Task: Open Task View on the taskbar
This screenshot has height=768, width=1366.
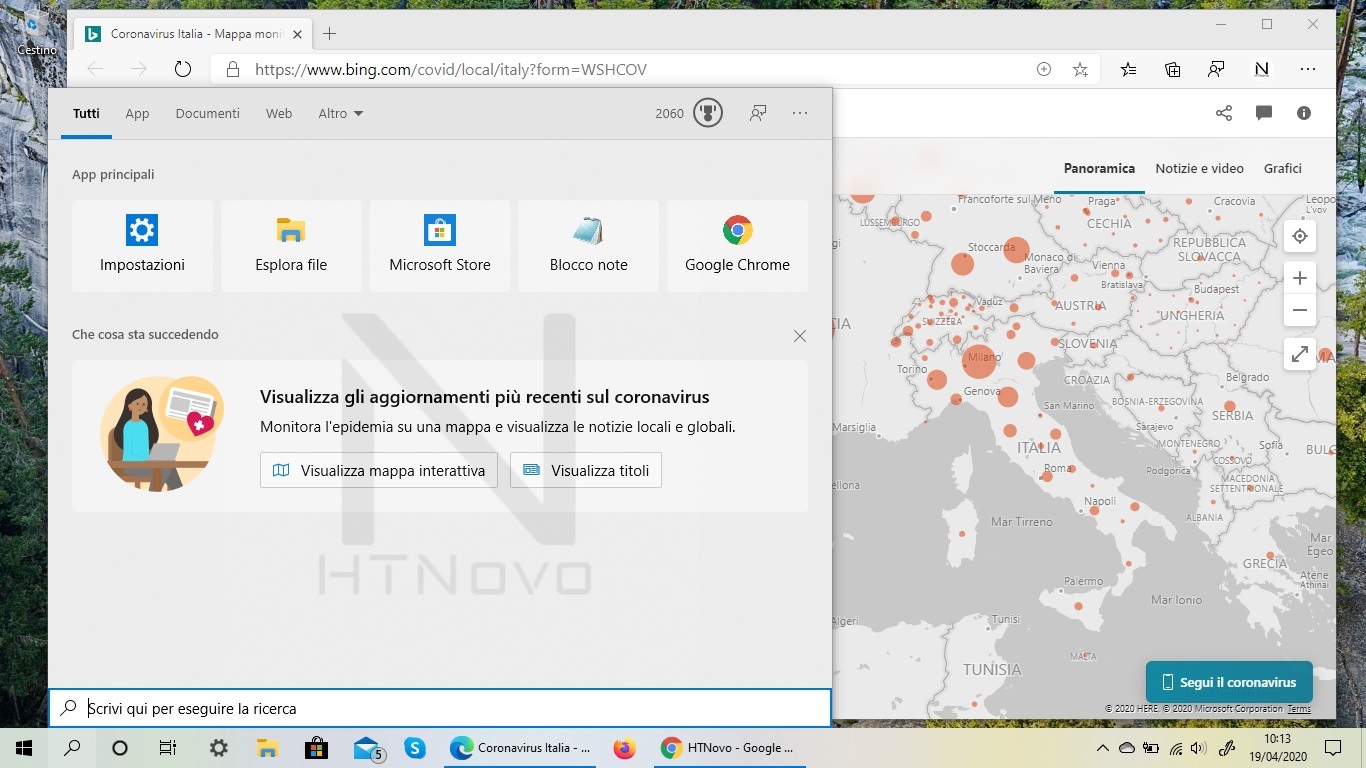Action: (x=168, y=747)
